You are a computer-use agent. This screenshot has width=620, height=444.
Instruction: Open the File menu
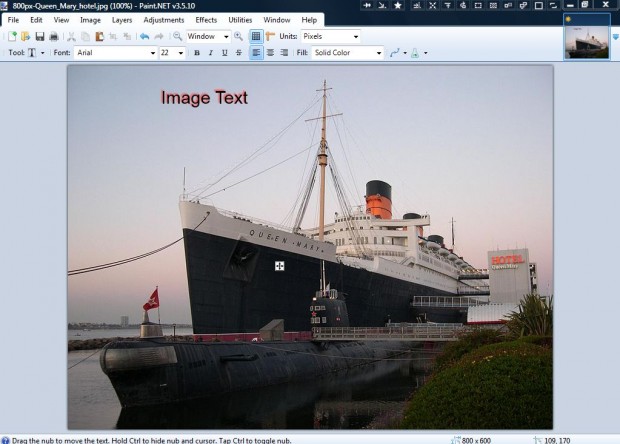point(13,20)
